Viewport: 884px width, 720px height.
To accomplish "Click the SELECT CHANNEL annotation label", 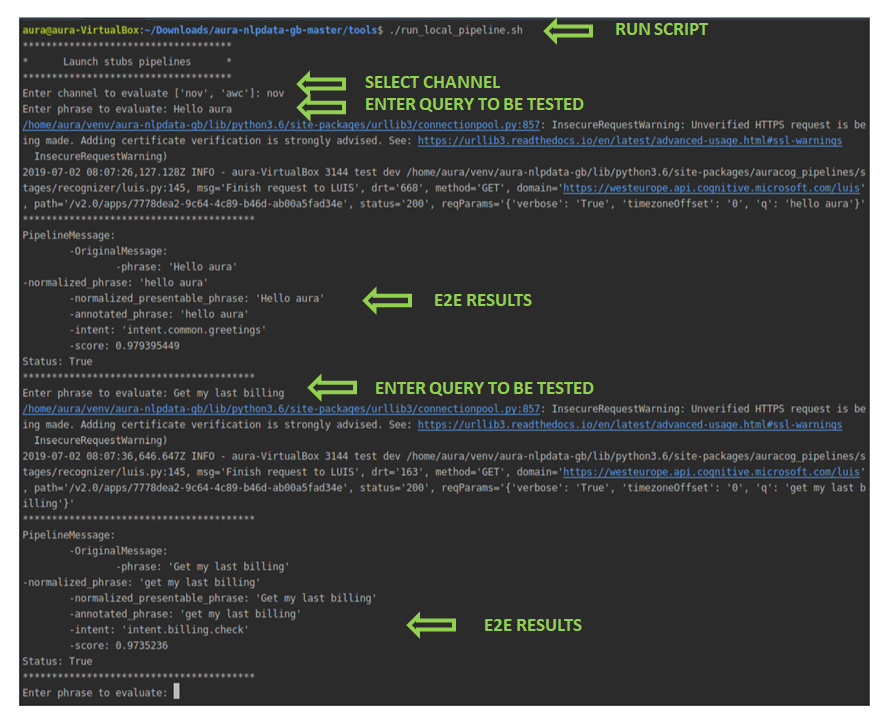I will (x=432, y=82).
